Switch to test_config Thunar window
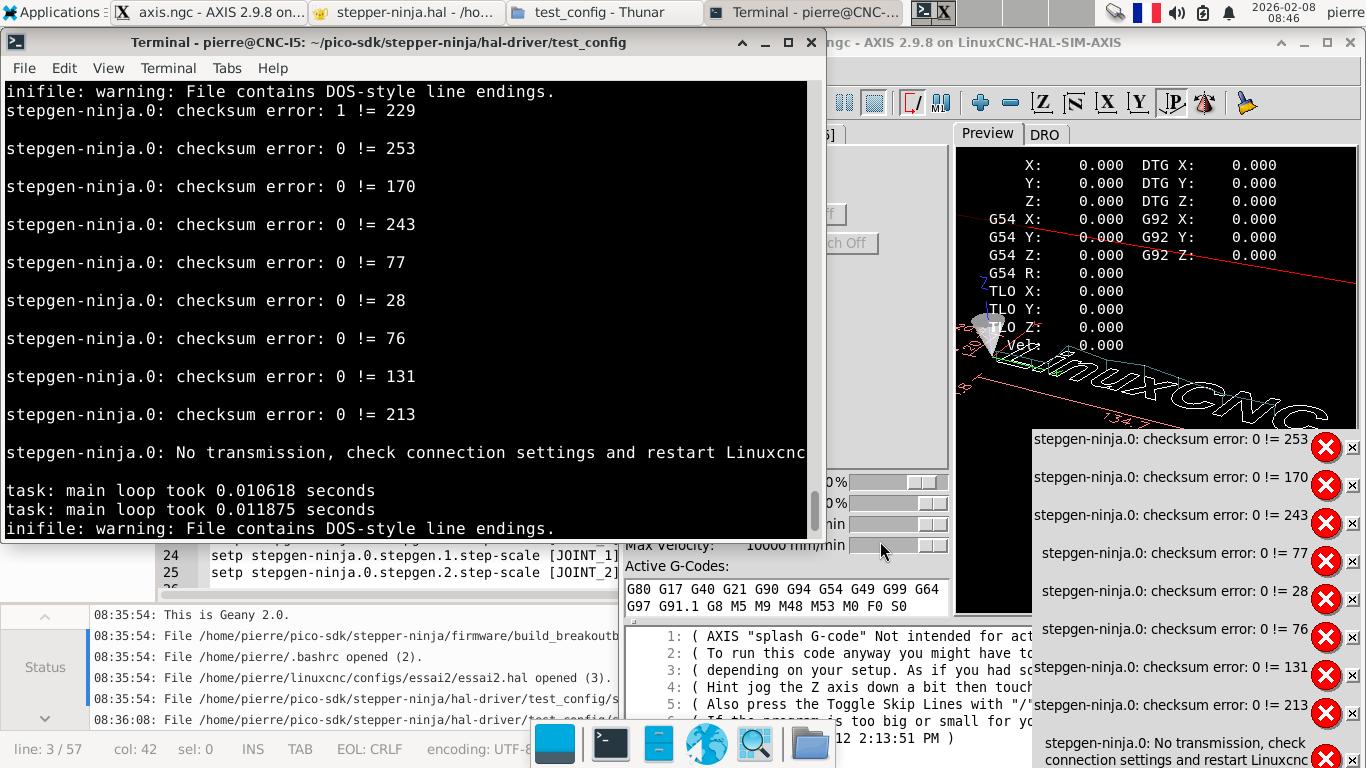This screenshot has width=1366, height=768. pyautogui.click(x=602, y=12)
